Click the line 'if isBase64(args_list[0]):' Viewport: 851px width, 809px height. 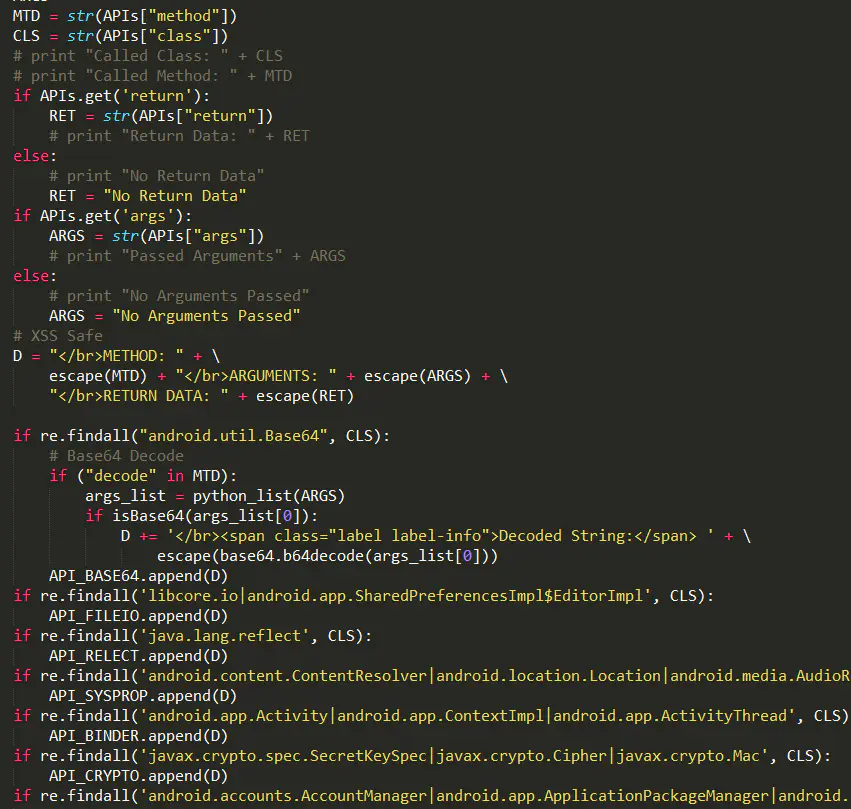tap(201, 516)
